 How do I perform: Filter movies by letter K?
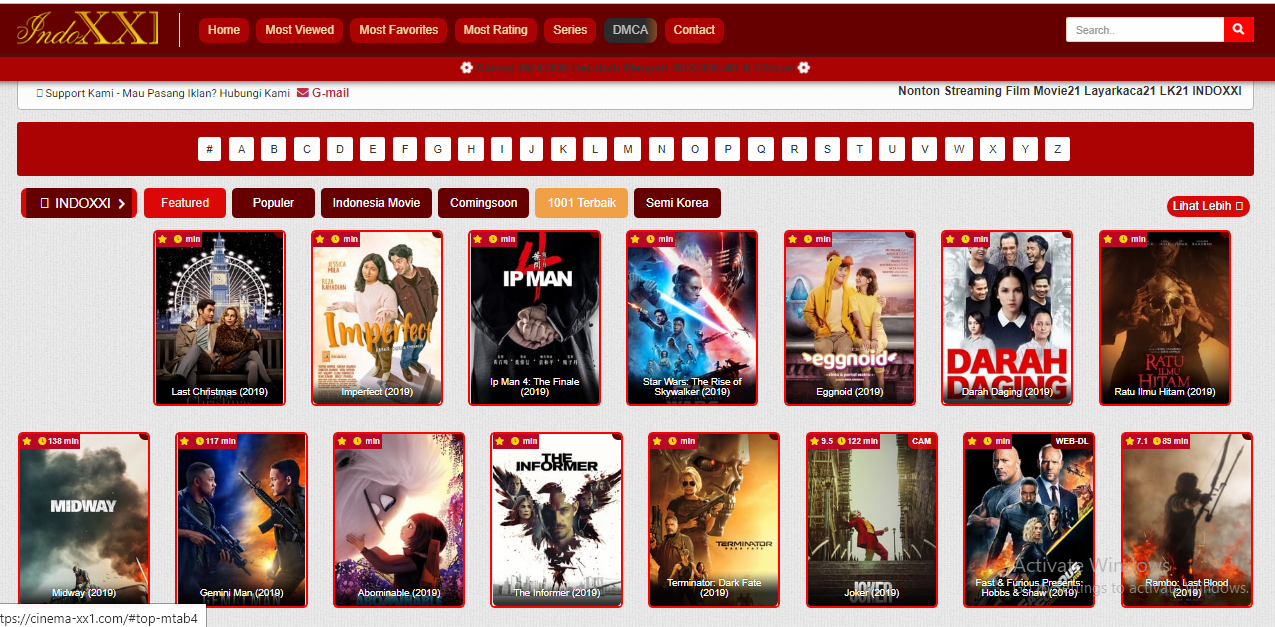[563, 150]
